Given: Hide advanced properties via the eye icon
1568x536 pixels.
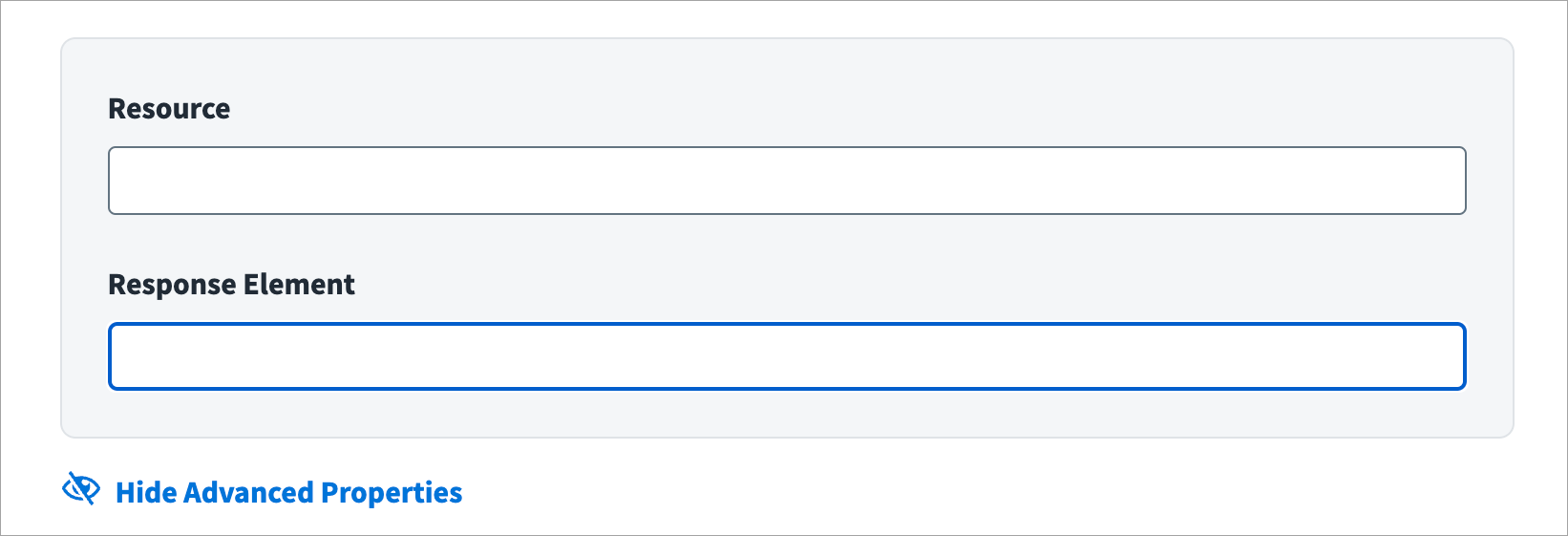Looking at the screenshot, I should pos(80,489).
